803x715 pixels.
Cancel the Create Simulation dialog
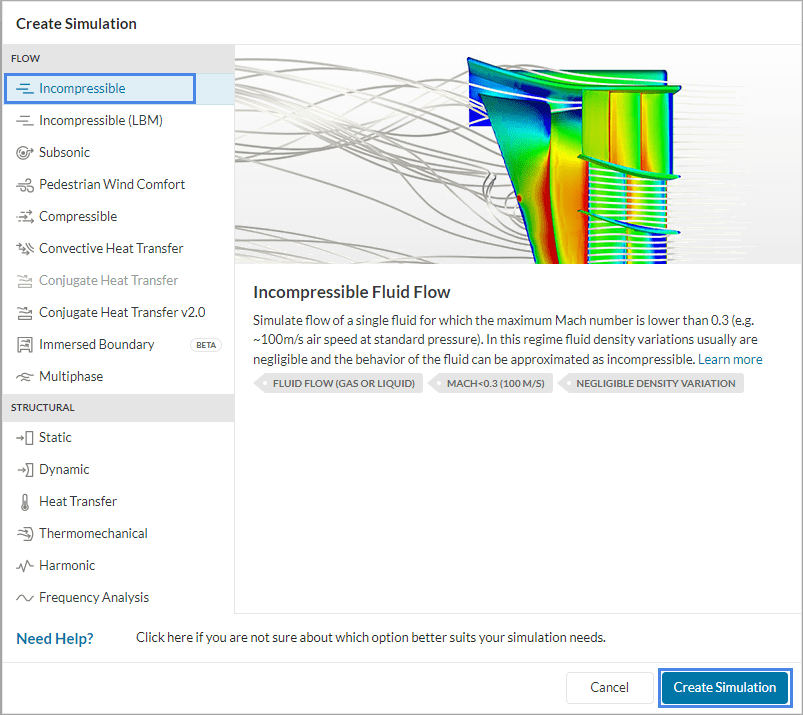pyautogui.click(x=609, y=687)
